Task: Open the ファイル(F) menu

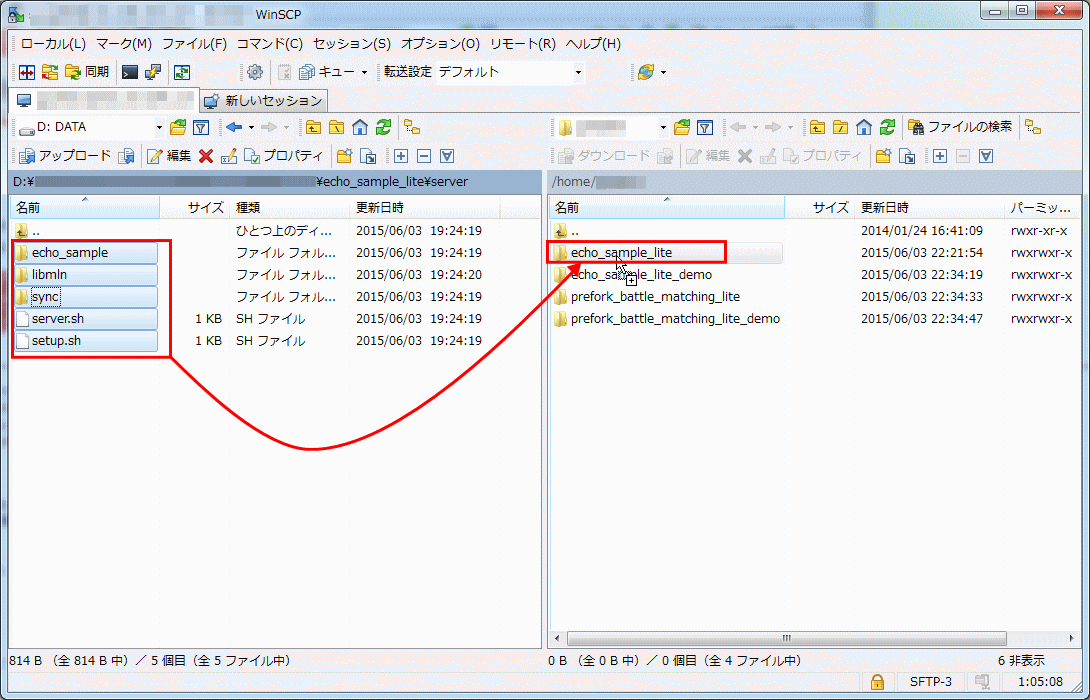Action: 195,44
